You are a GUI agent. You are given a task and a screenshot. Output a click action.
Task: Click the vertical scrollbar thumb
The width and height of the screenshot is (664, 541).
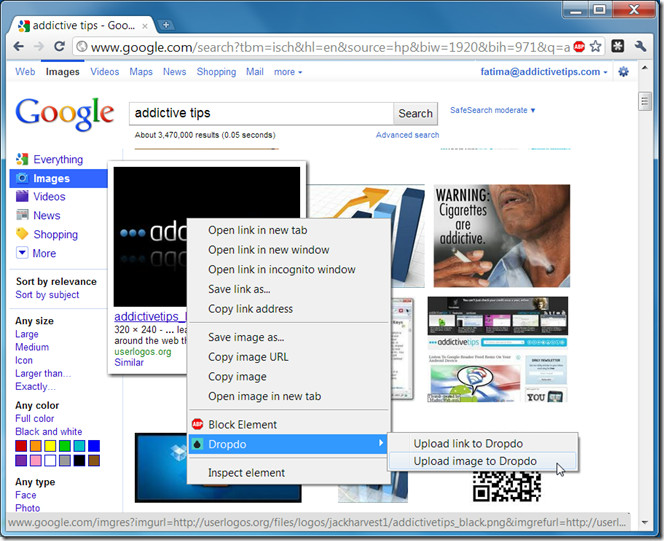[x=644, y=101]
